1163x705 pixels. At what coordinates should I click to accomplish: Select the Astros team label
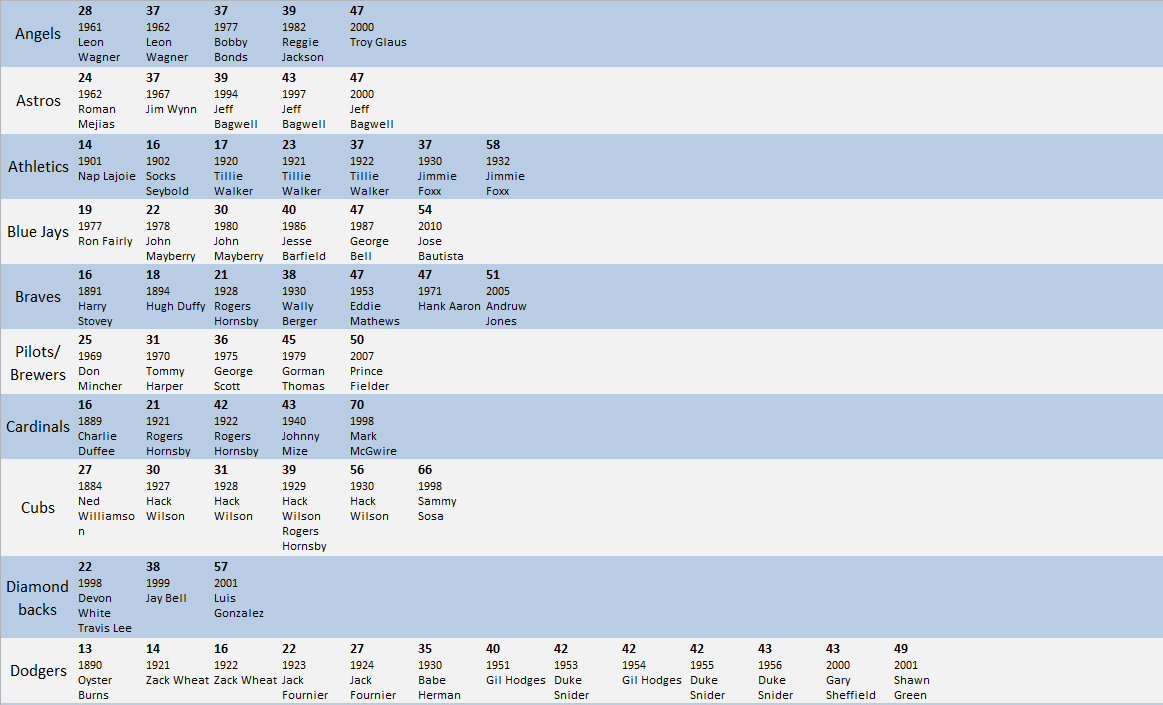(38, 101)
